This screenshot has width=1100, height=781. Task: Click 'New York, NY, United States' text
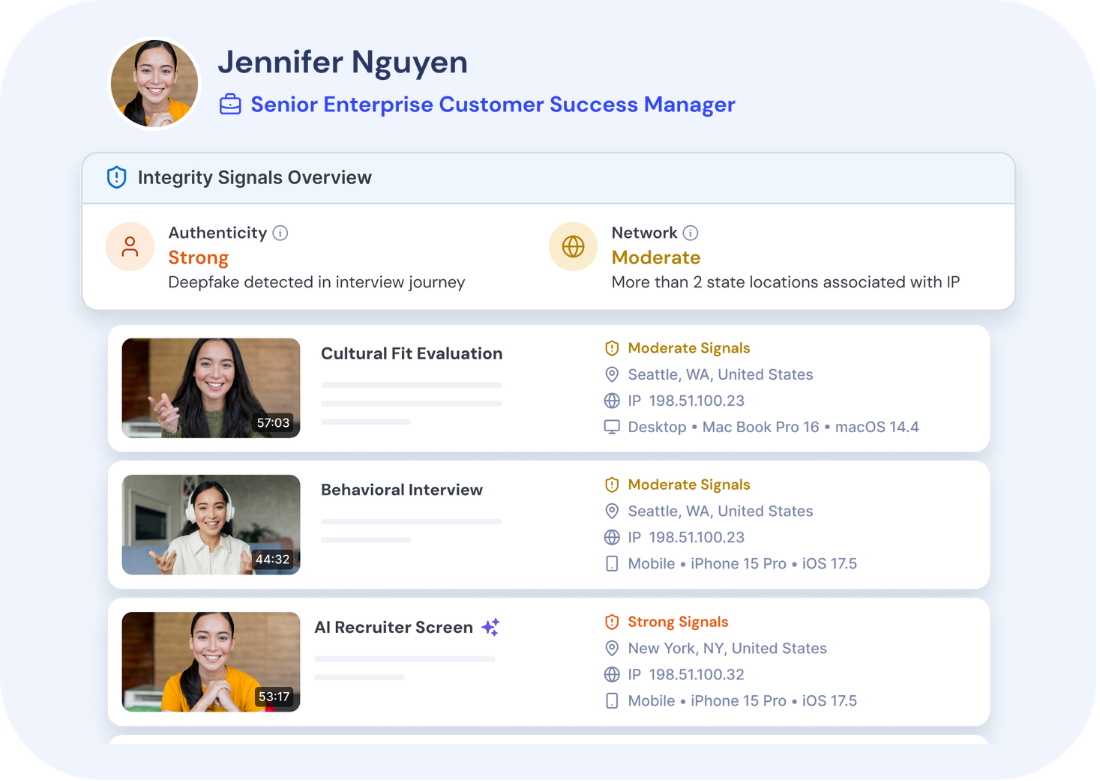click(x=727, y=648)
